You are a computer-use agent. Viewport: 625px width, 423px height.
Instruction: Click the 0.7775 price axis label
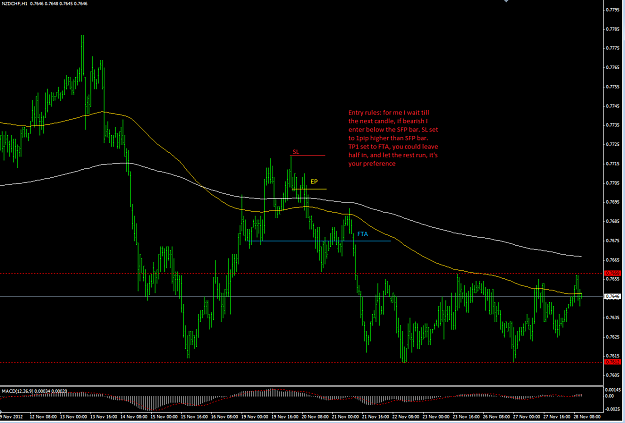tap(613, 48)
